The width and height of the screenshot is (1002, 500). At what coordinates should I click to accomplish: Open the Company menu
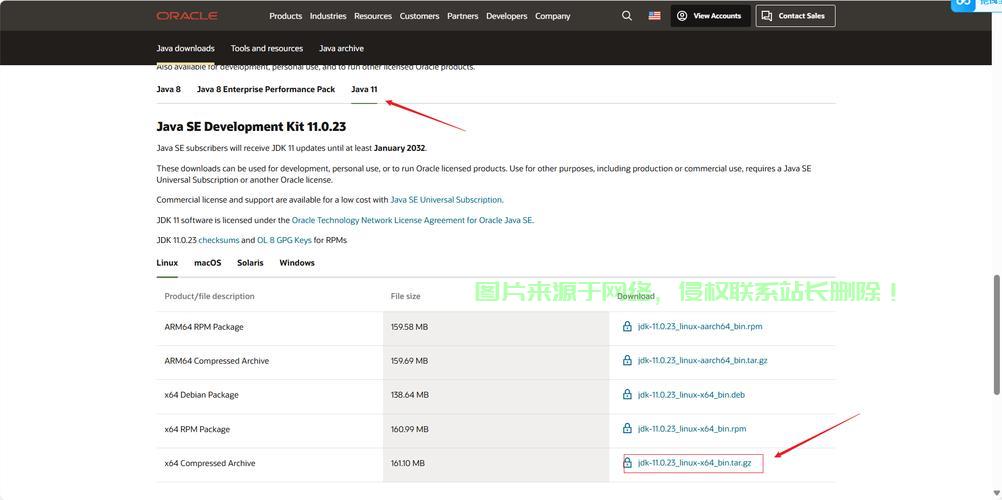tap(553, 16)
